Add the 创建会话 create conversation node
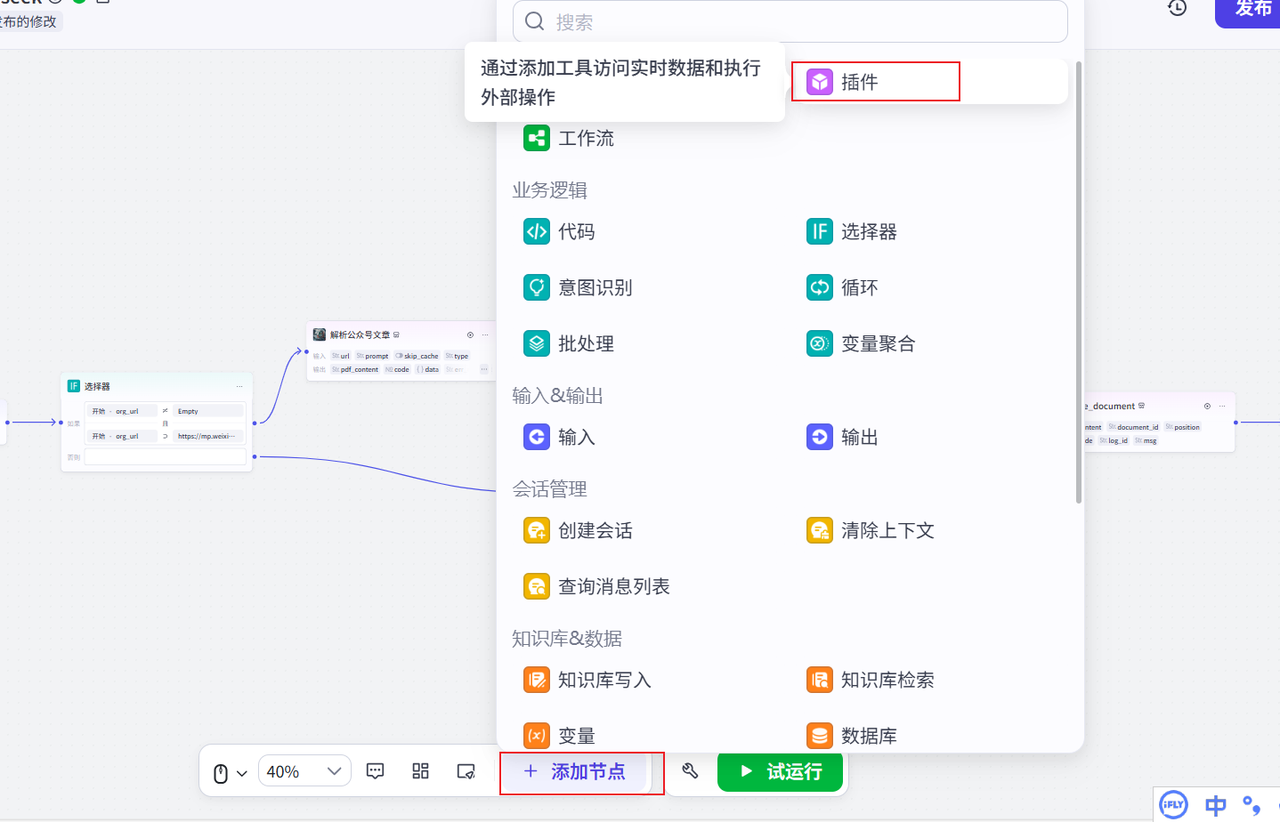 (x=578, y=530)
